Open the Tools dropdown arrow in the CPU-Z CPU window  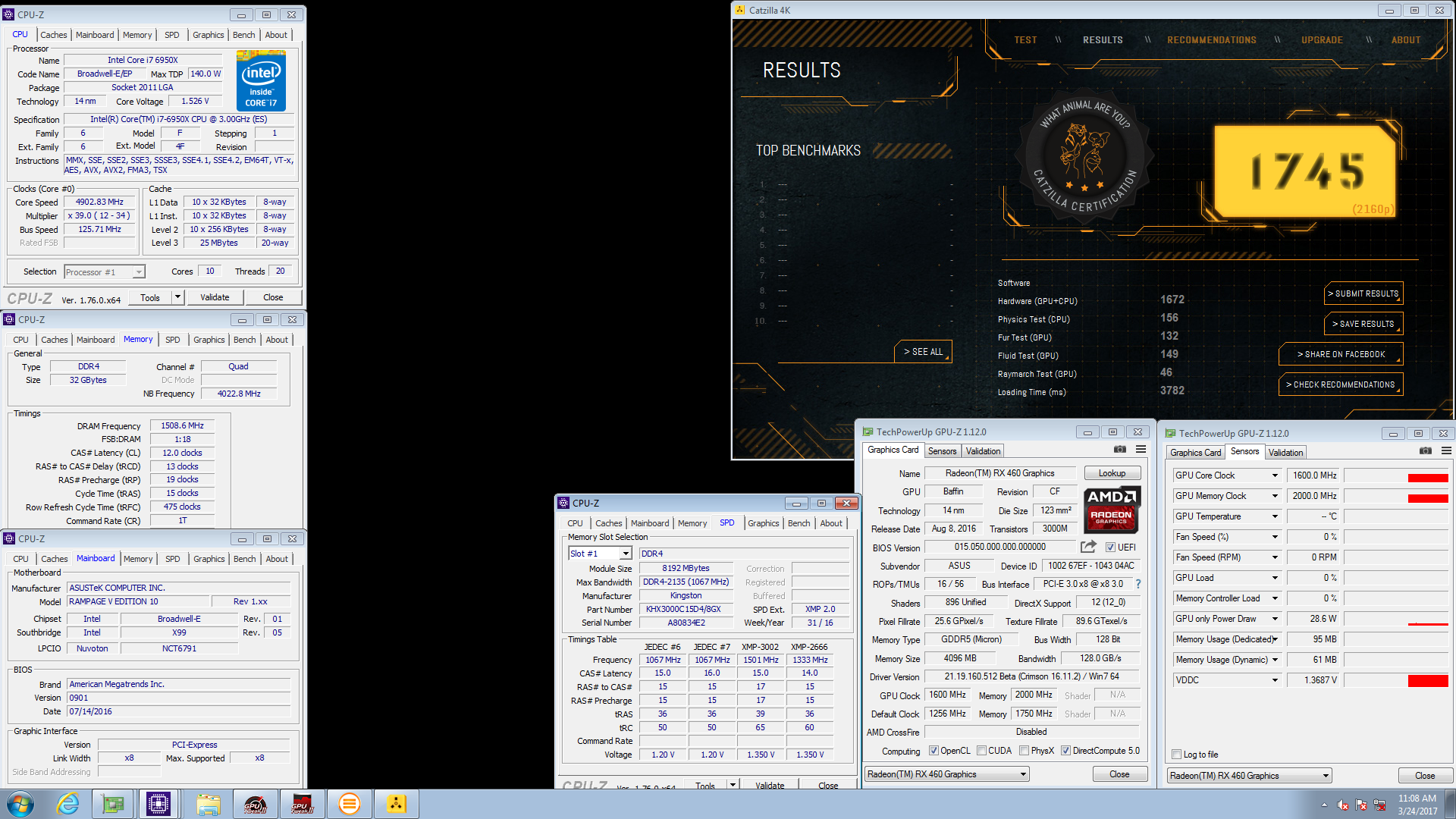[x=177, y=297]
